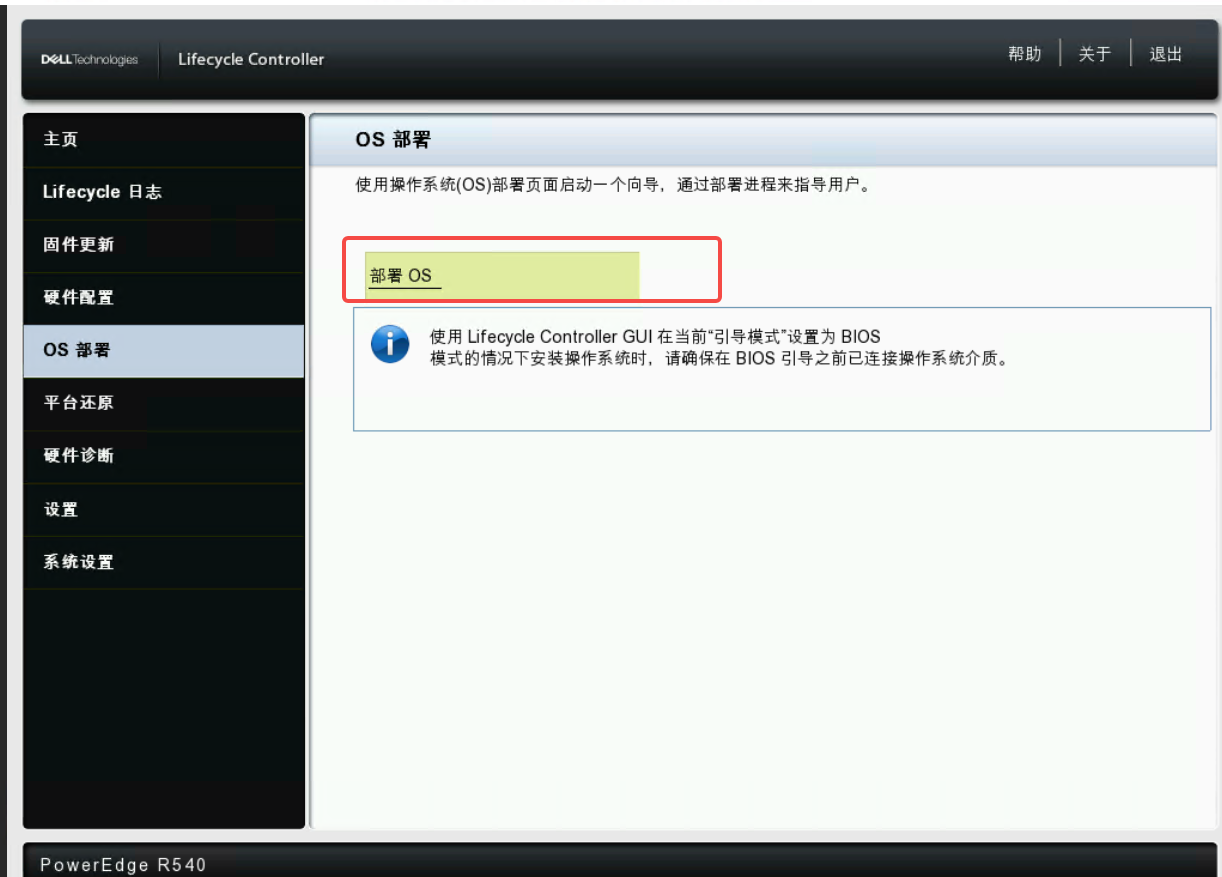Exit via the 退出 button
Image resolution: width=1222 pixels, height=877 pixels.
pyautogui.click(x=1165, y=54)
